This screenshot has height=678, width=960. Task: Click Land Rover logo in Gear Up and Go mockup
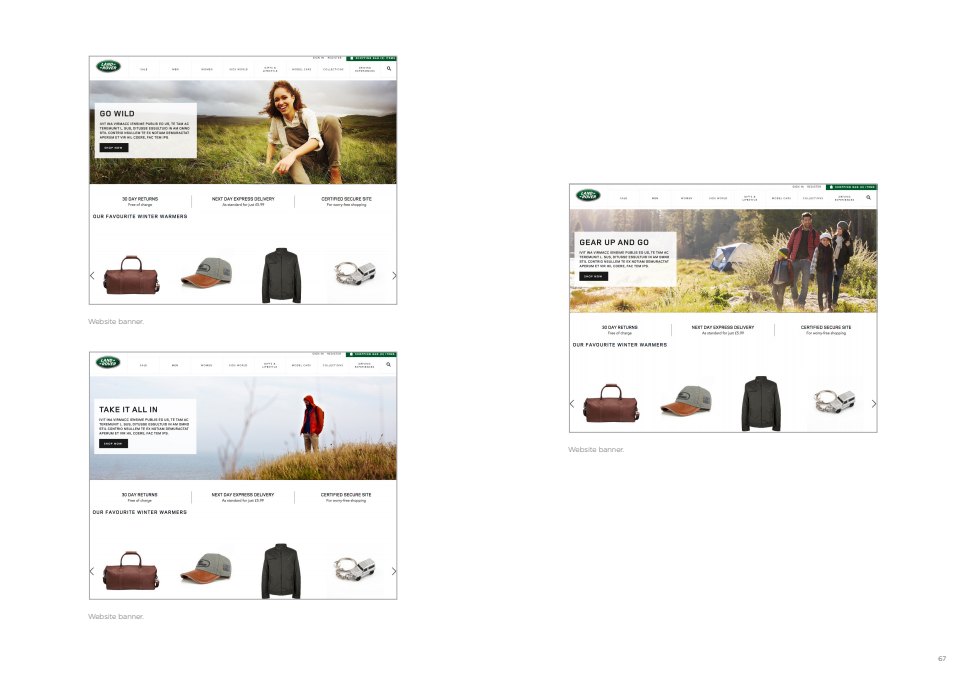[x=588, y=195]
